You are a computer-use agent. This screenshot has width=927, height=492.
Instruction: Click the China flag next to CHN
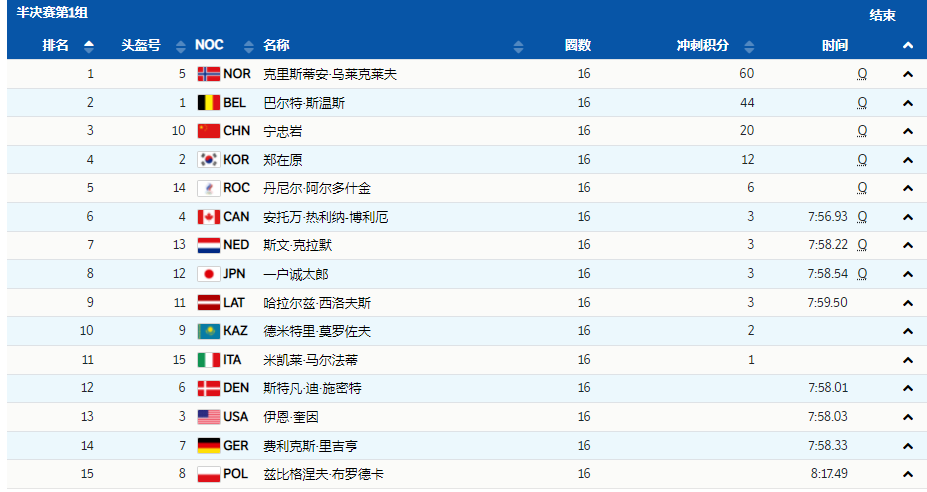click(x=208, y=131)
